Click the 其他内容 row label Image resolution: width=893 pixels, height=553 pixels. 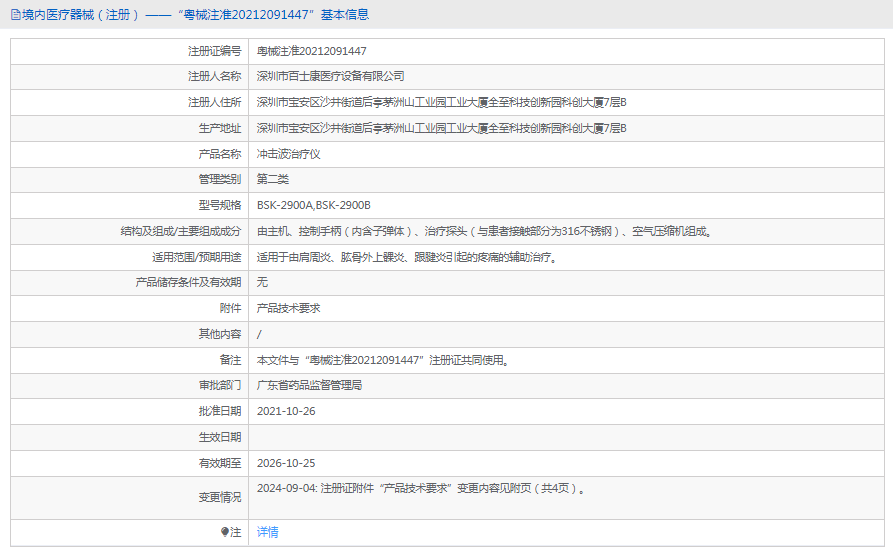(x=220, y=334)
